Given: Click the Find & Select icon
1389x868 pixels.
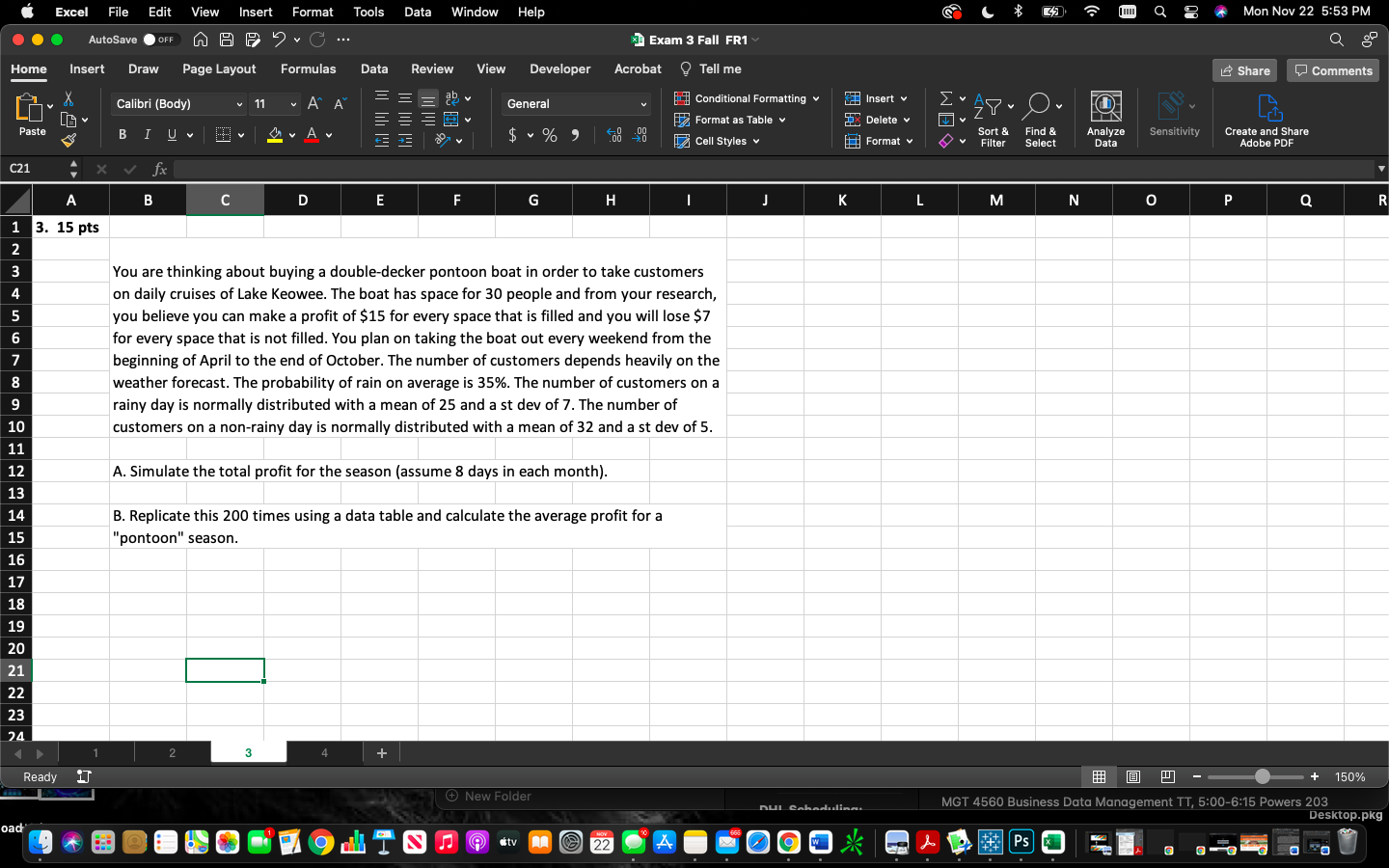Looking at the screenshot, I should pyautogui.click(x=1041, y=116).
